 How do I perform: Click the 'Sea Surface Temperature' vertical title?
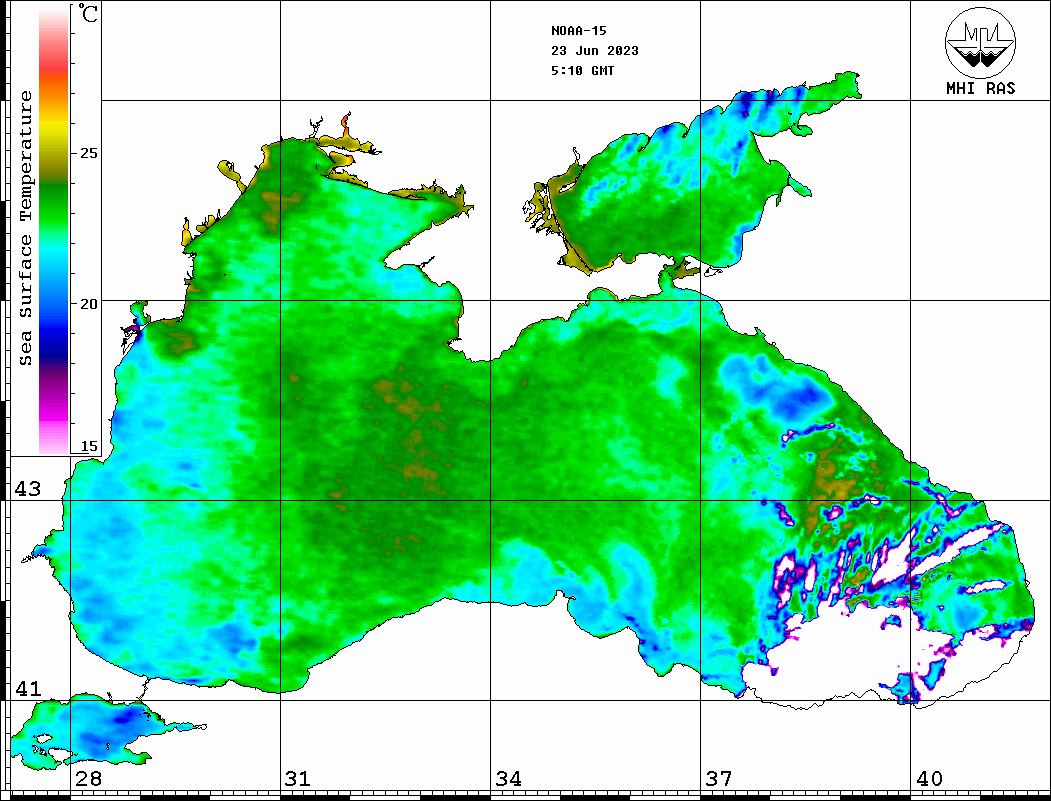[x=25, y=229]
